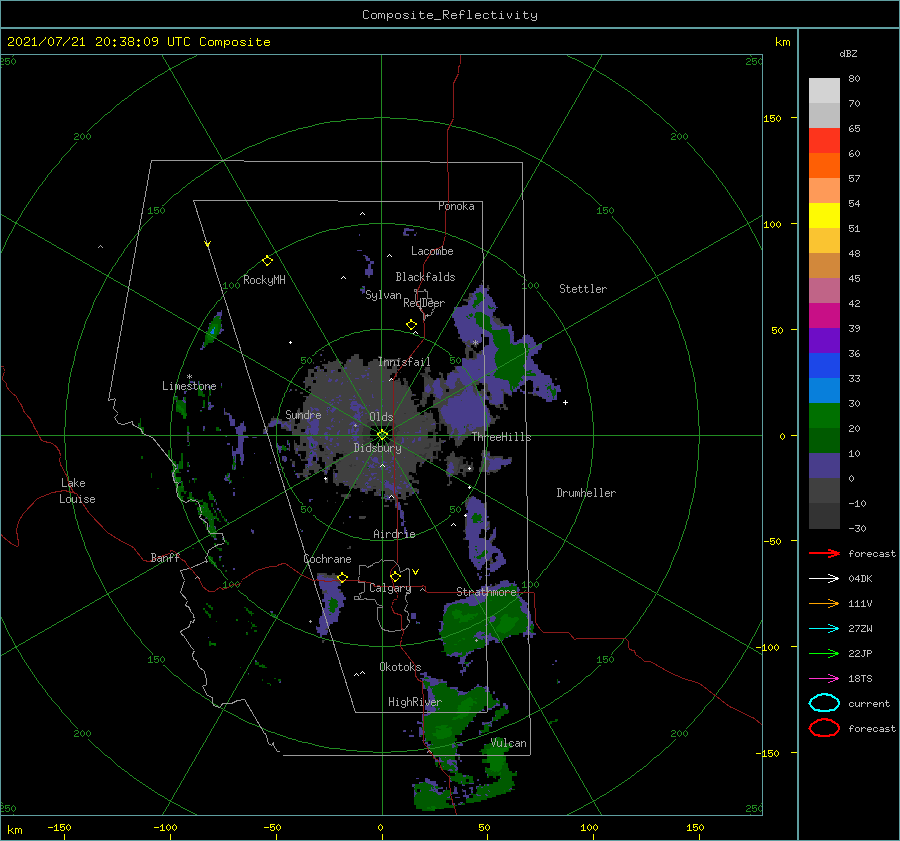Pick the bright yellow 51-54 dBZ band

coord(824,216)
